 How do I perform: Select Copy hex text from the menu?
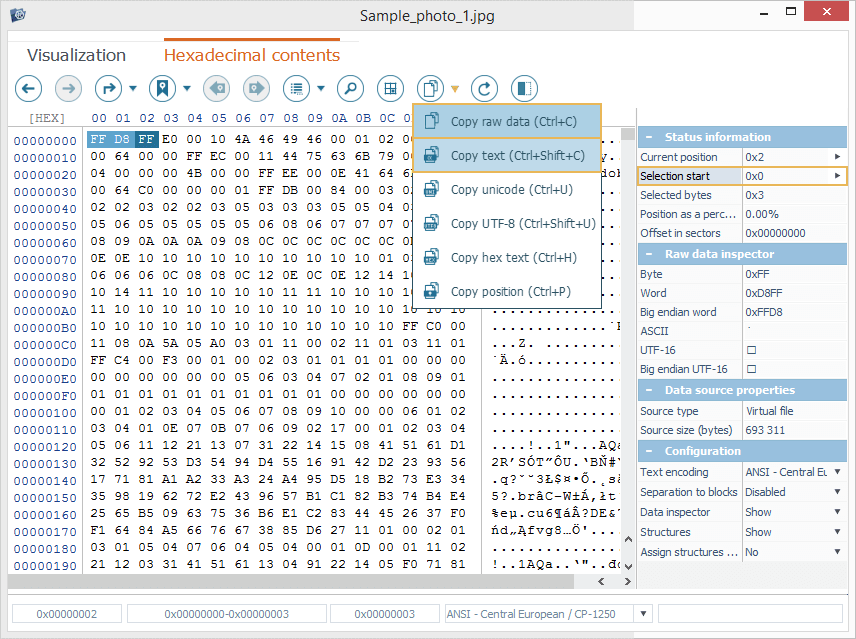pyautogui.click(x=511, y=257)
